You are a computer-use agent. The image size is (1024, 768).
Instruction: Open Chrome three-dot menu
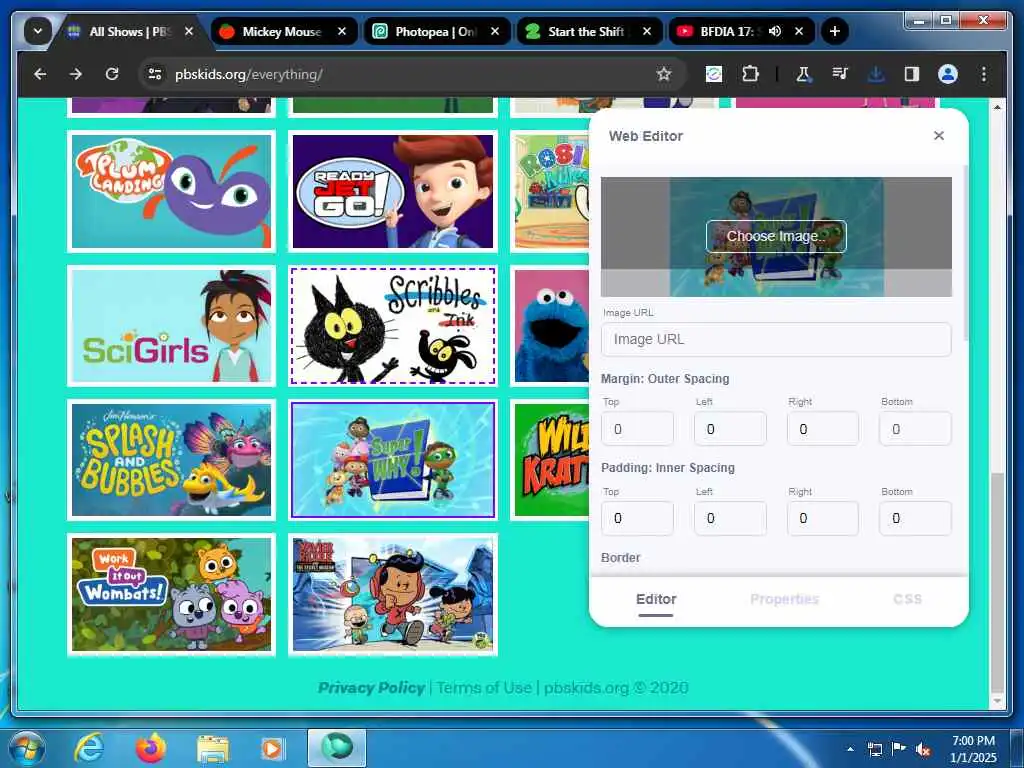pos(984,74)
